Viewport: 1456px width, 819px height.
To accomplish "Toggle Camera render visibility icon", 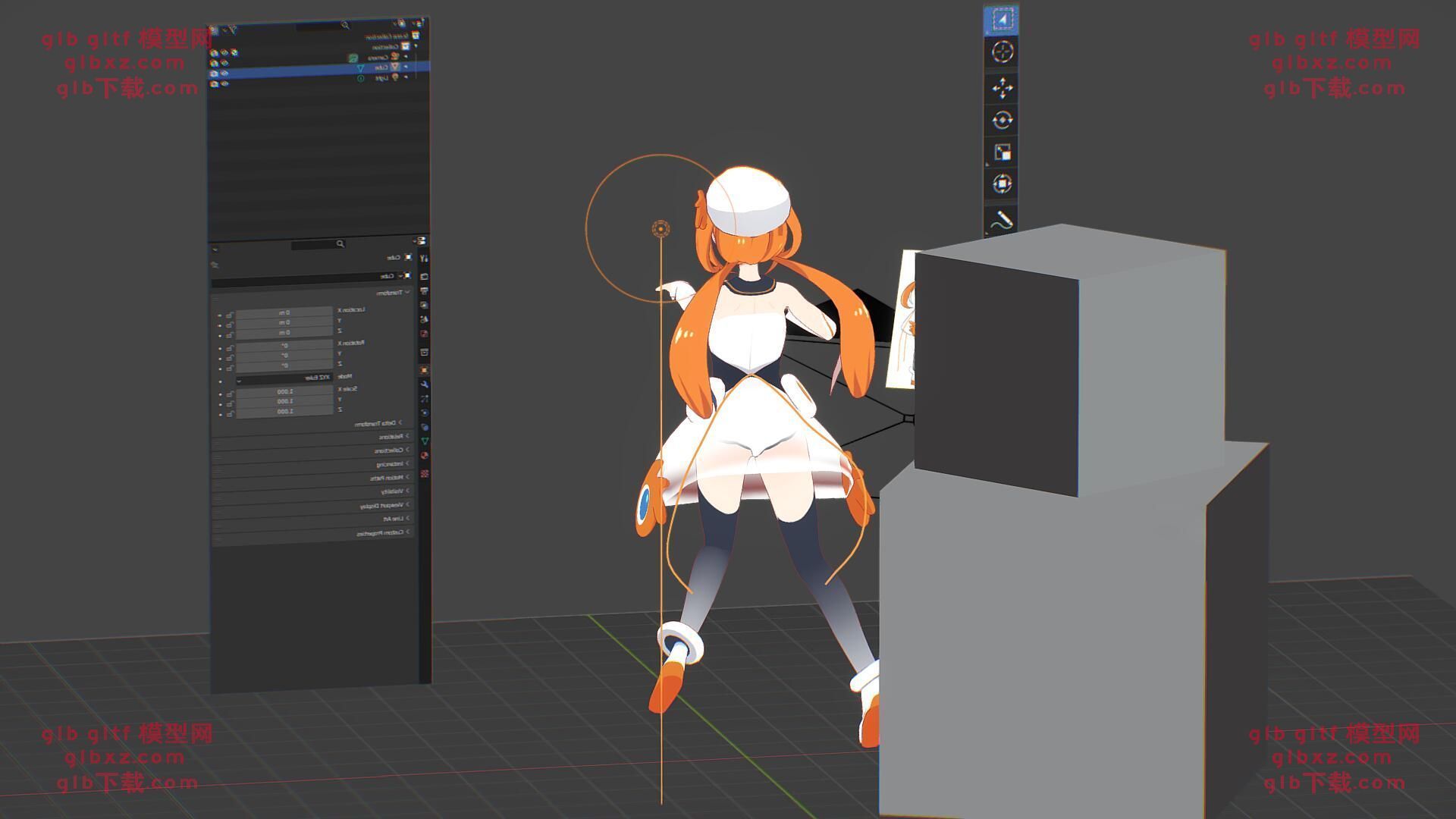I will [x=214, y=63].
